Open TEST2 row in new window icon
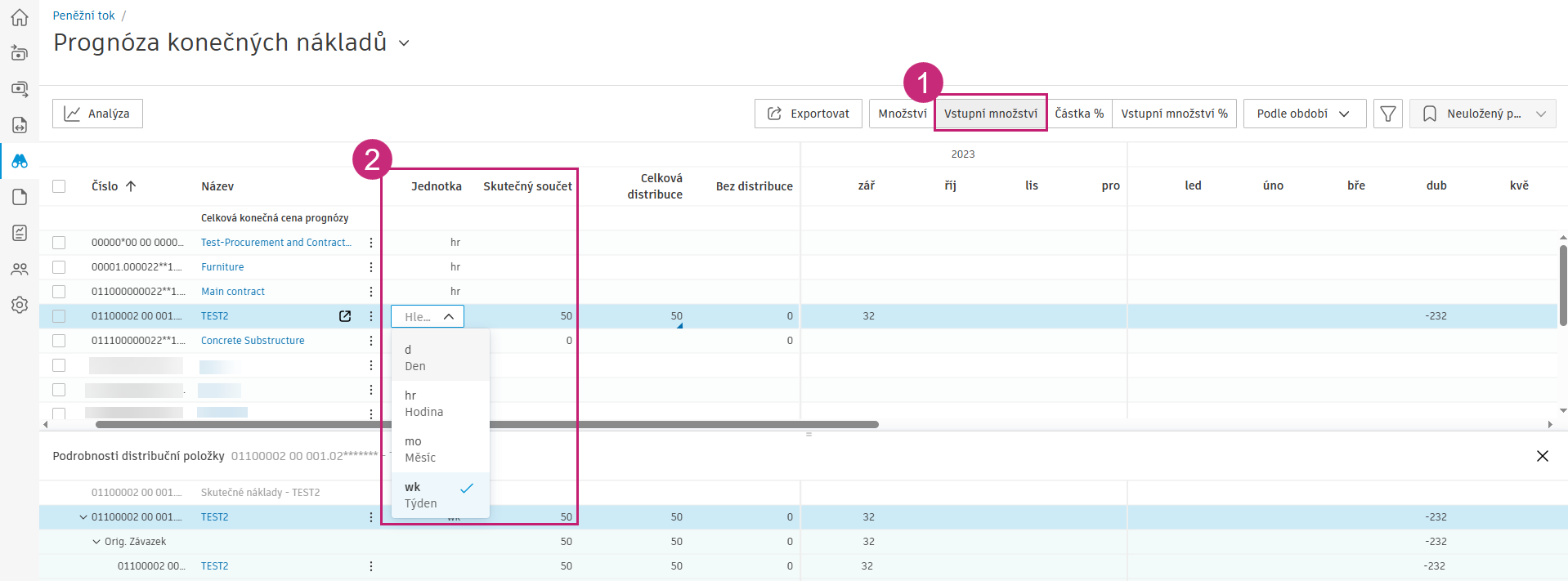The width and height of the screenshot is (1568, 581). pyautogui.click(x=345, y=316)
